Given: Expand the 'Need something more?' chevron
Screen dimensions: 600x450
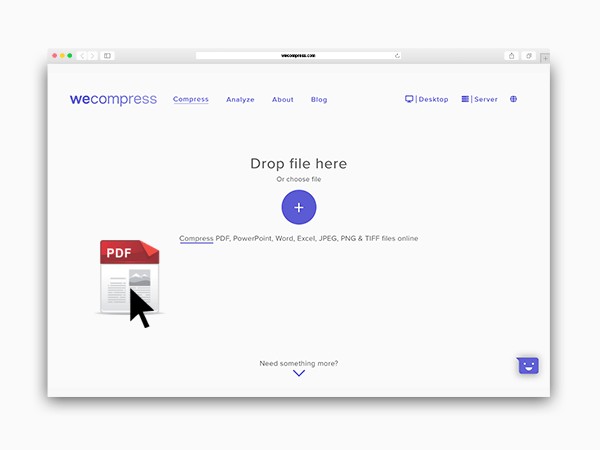Looking at the screenshot, I should [x=299, y=373].
